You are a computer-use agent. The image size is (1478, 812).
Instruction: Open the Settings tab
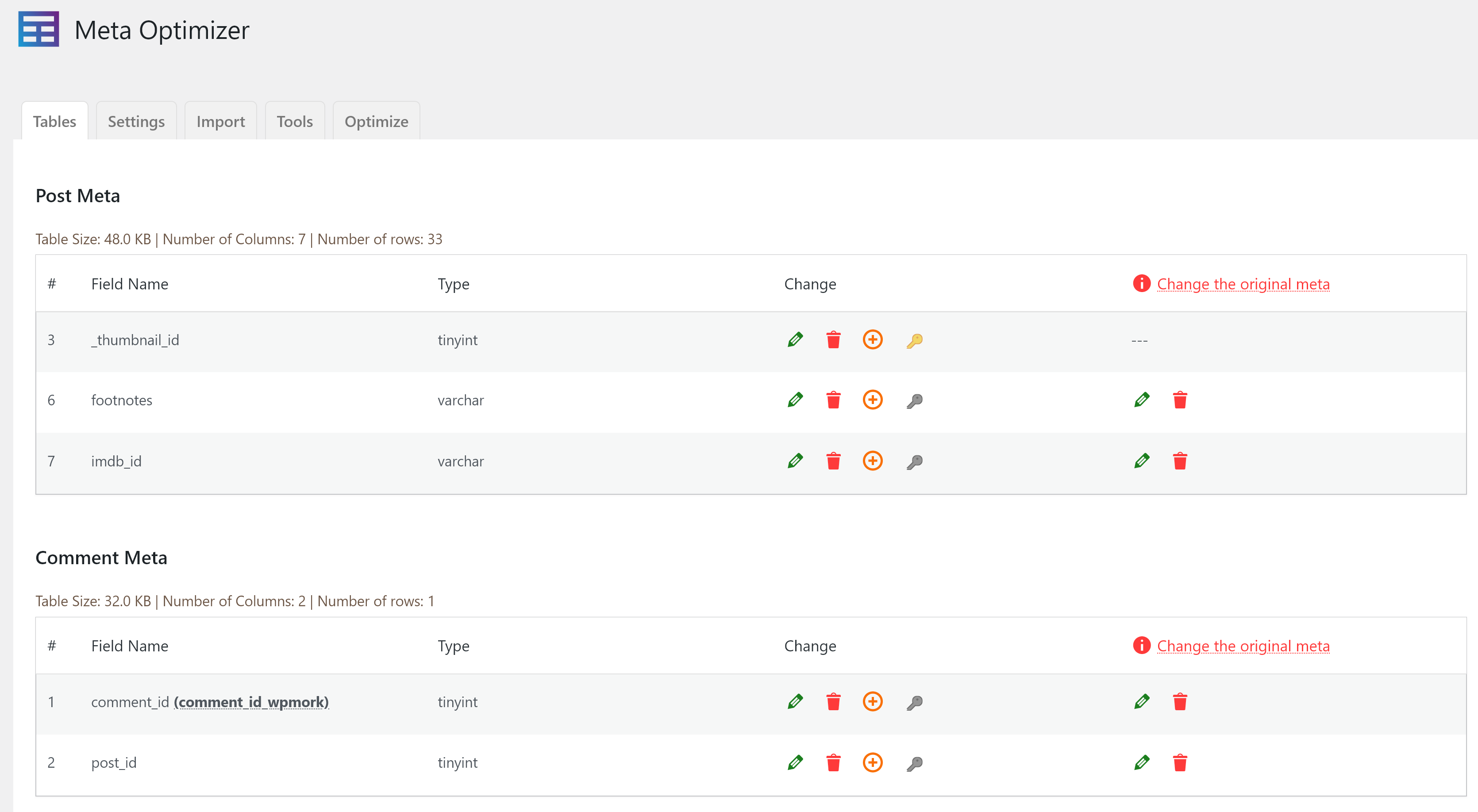(136, 121)
